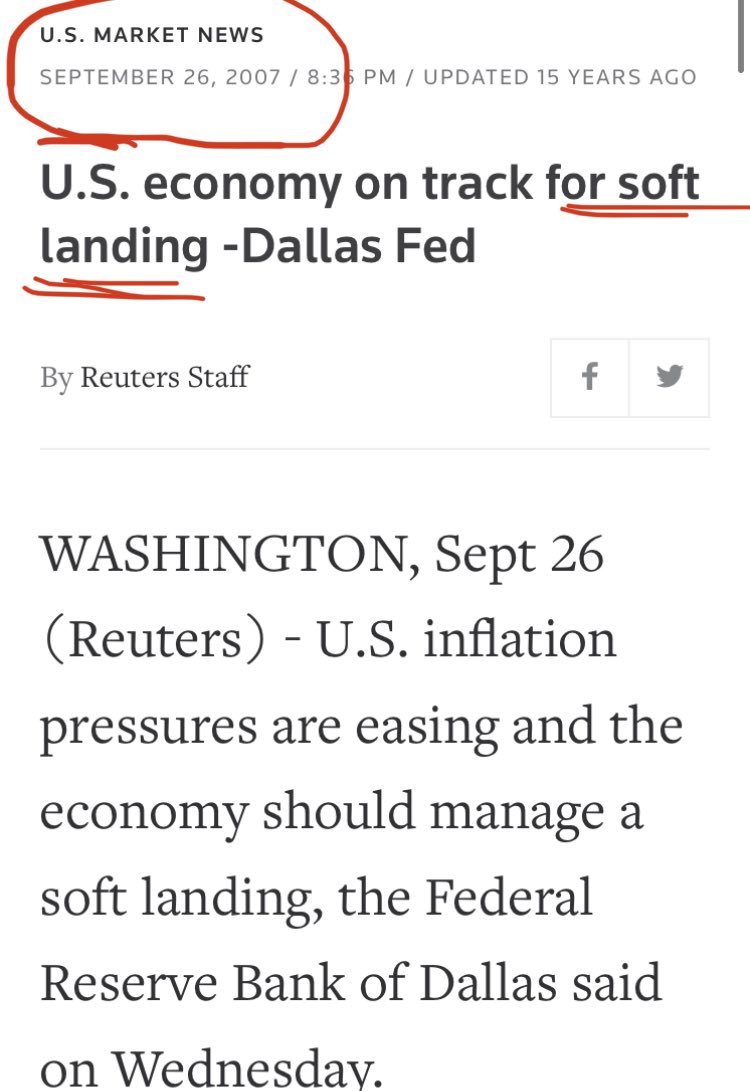Screen dimensions: 750x1091
Task: Click the "WASHINGTON, Sept 26" dateline
Action: [321, 556]
